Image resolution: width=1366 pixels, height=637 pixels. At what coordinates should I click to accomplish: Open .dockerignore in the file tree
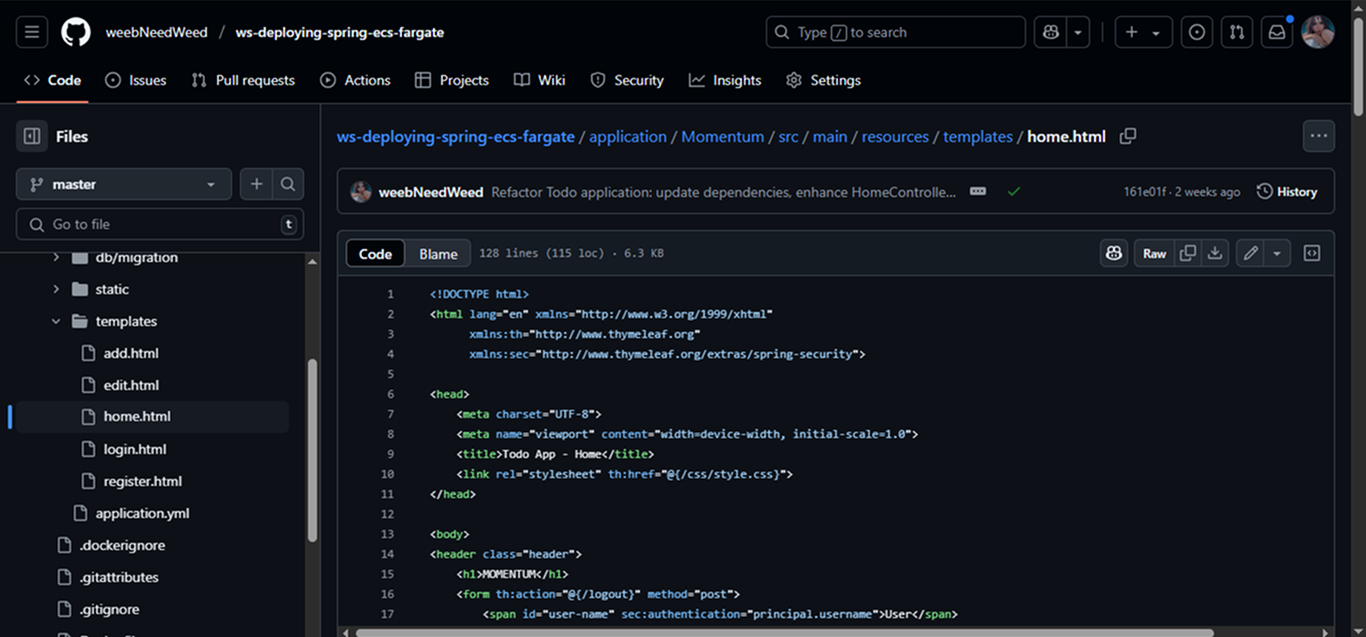tap(123, 545)
